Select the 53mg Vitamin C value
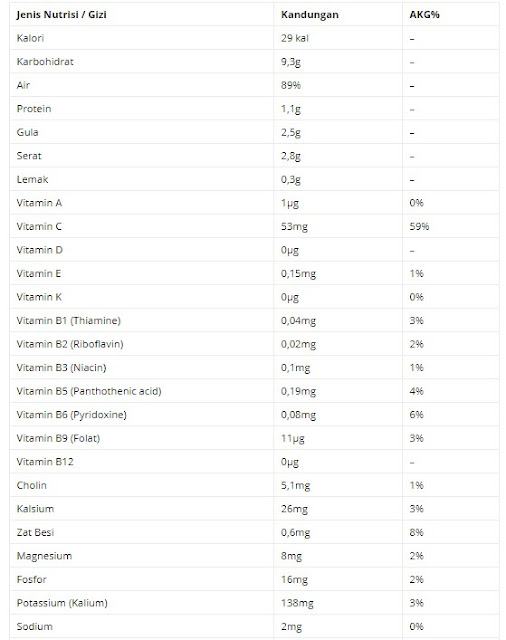This screenshot has height=640, width=506. [294, 227]
